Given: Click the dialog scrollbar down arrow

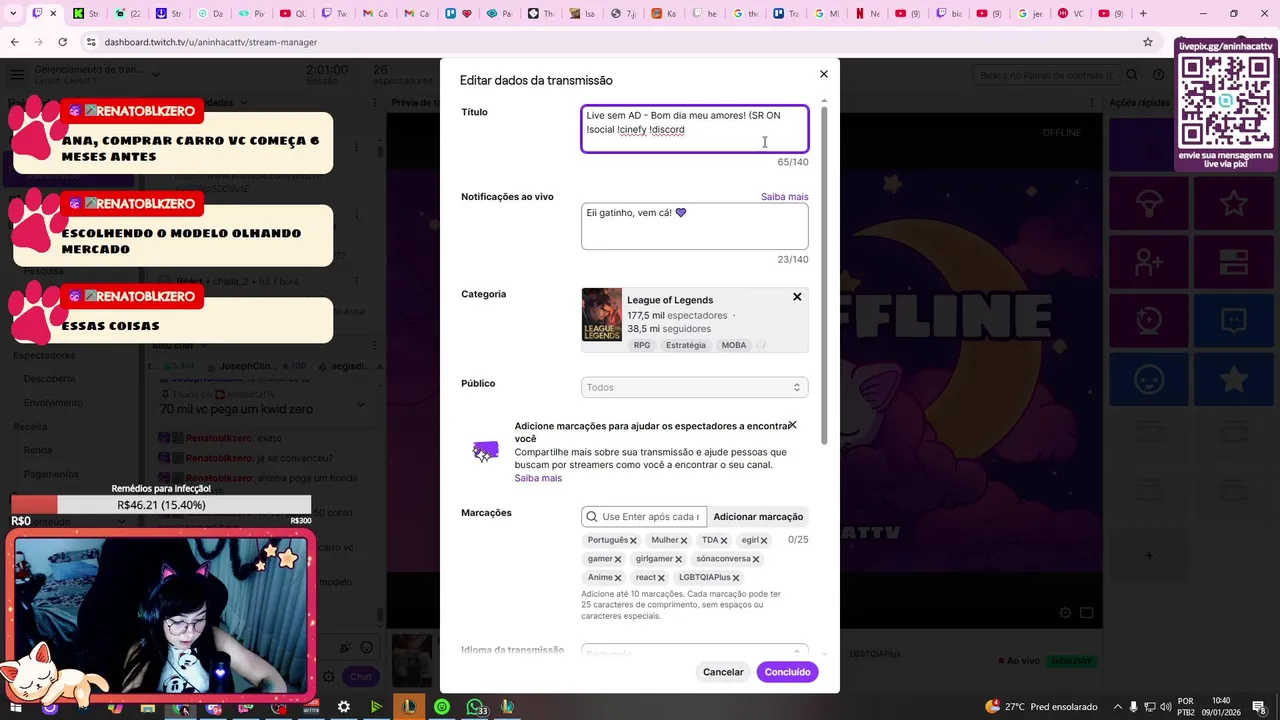Looking at the screenshot, I should coord(824,654).
